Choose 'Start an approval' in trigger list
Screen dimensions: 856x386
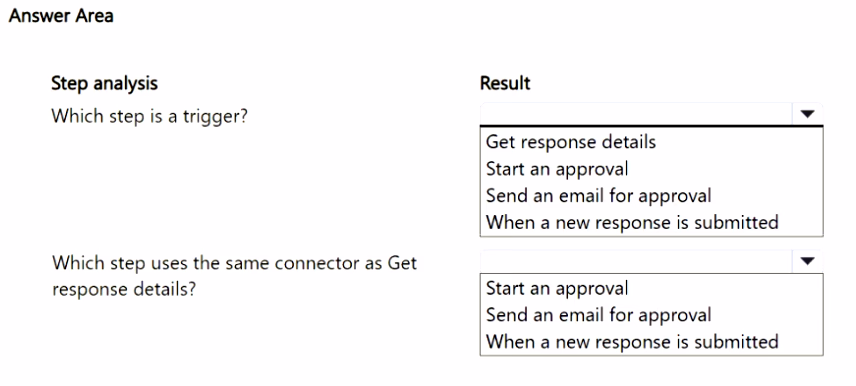point(557,169)
